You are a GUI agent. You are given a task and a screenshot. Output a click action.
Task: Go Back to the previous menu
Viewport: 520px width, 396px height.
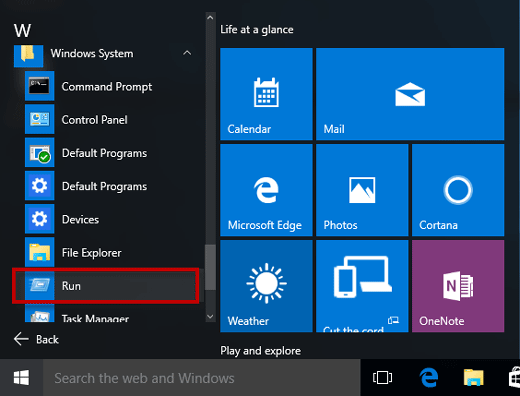tap(36, 339)
